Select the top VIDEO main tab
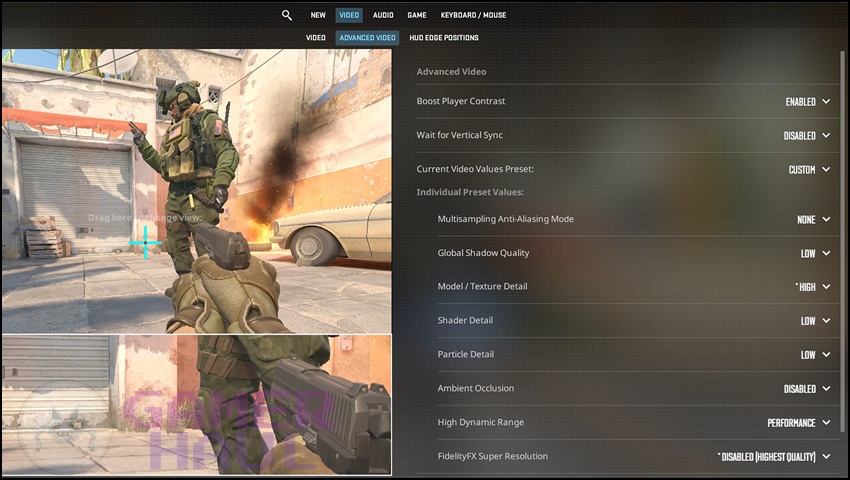The height and width of the screenshot is (480, 850). click(x=349, y=15)
